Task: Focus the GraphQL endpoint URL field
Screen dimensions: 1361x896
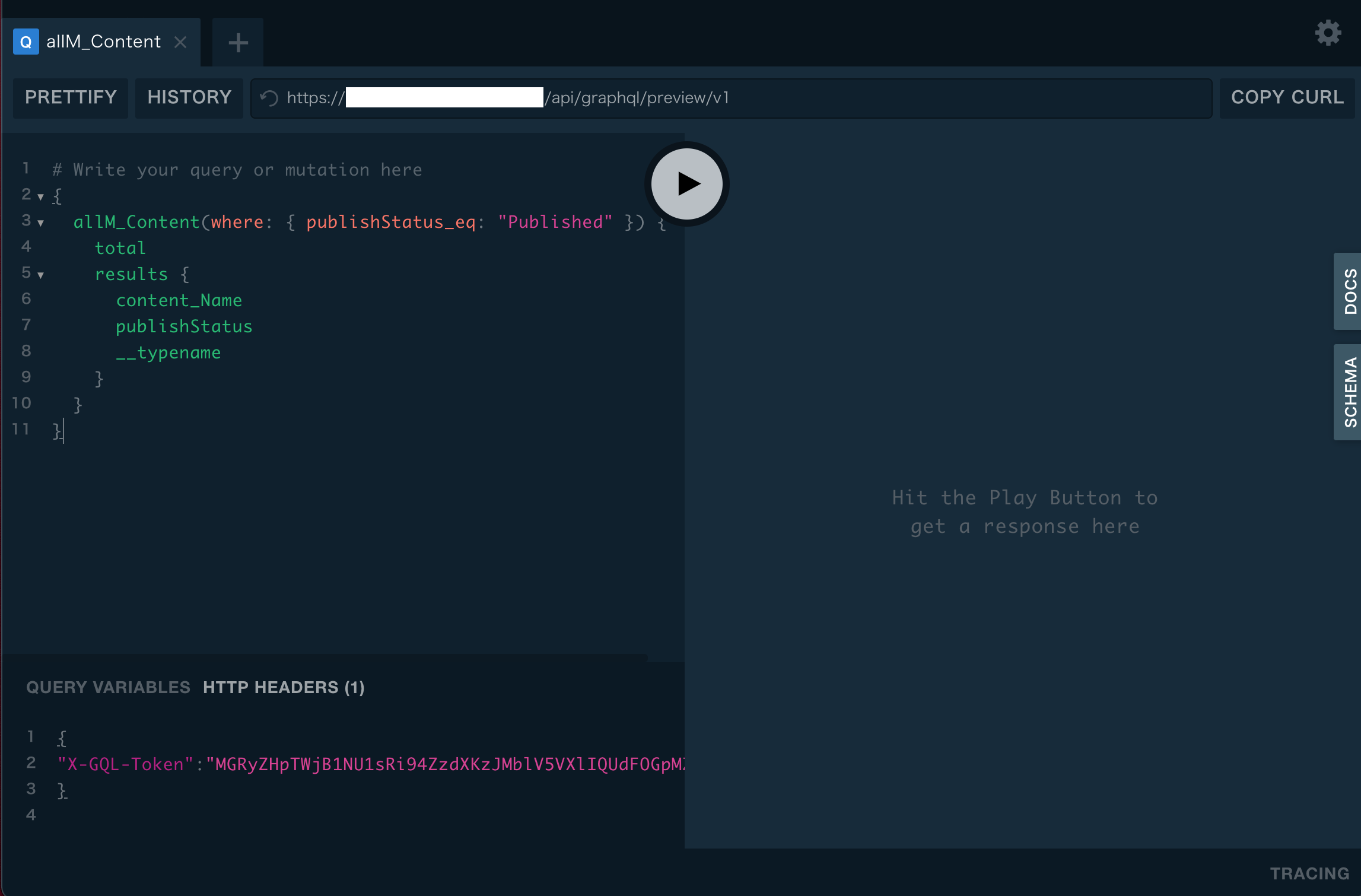Action: (731, 98)
